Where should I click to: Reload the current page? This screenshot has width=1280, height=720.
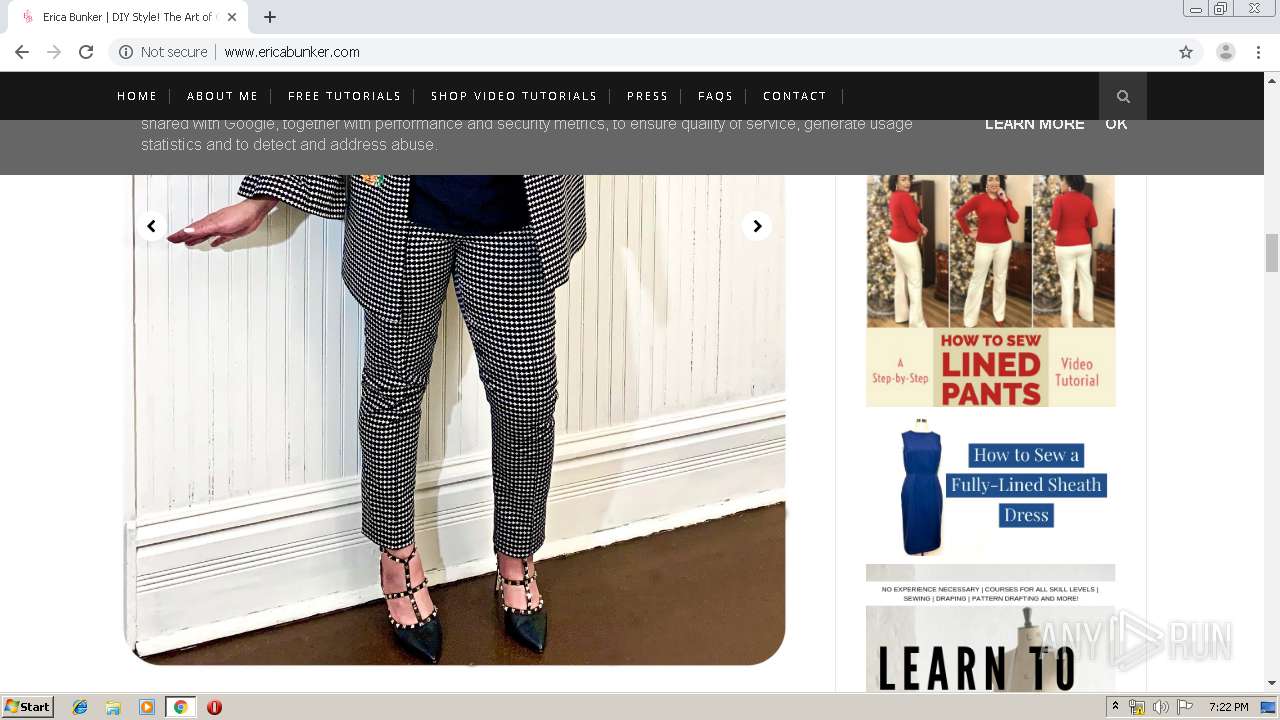pos(86,52)
